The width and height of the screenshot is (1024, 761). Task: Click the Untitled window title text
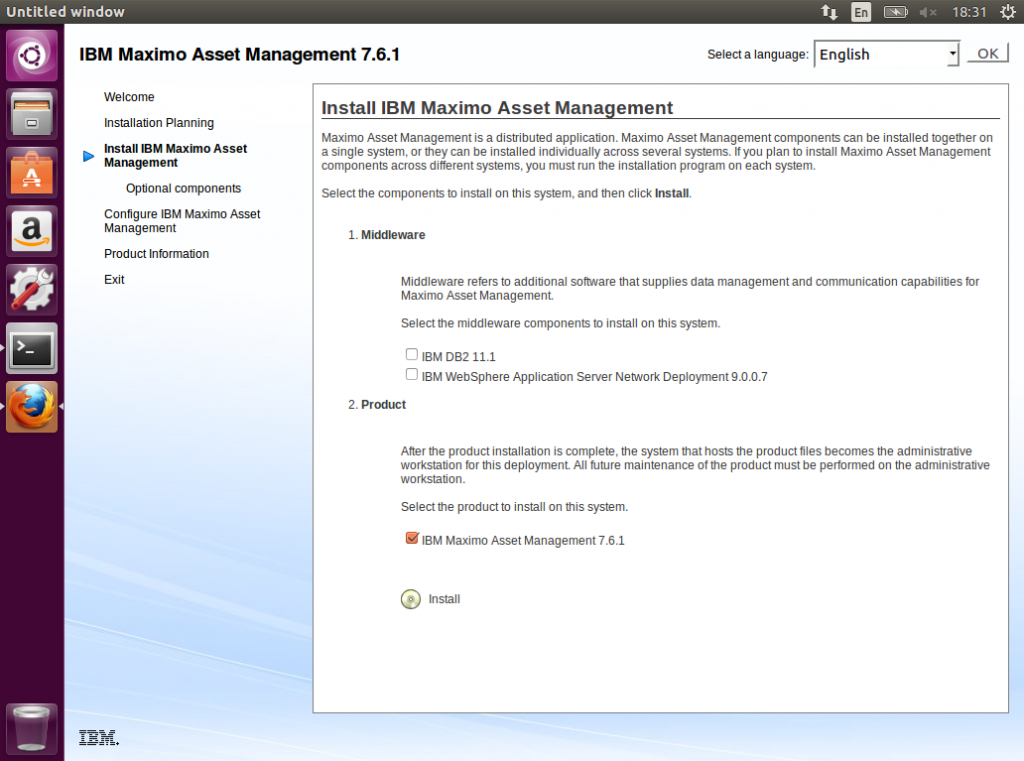65,12
